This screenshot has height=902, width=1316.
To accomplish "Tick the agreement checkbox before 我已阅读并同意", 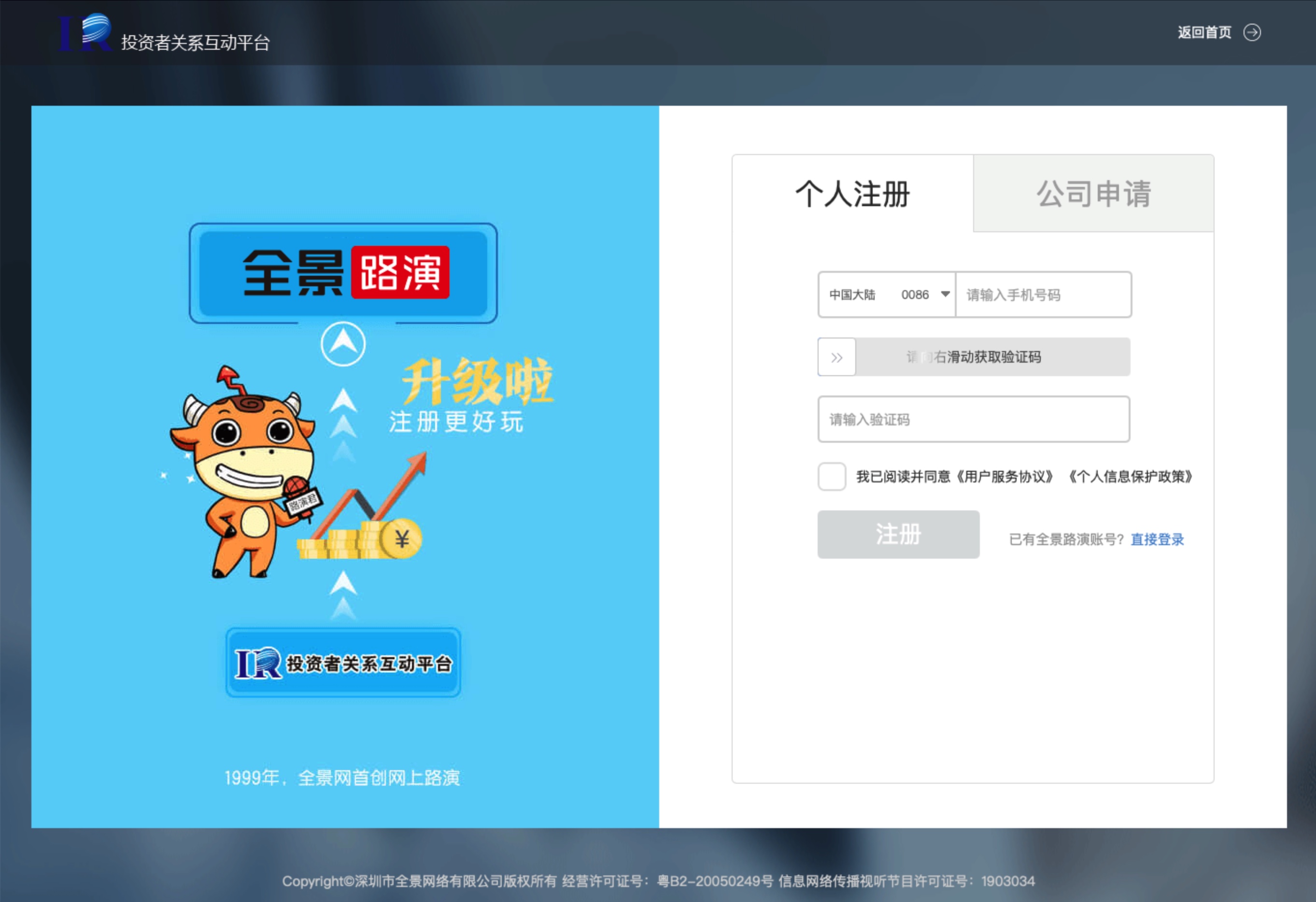I will [x=832, y=477].
